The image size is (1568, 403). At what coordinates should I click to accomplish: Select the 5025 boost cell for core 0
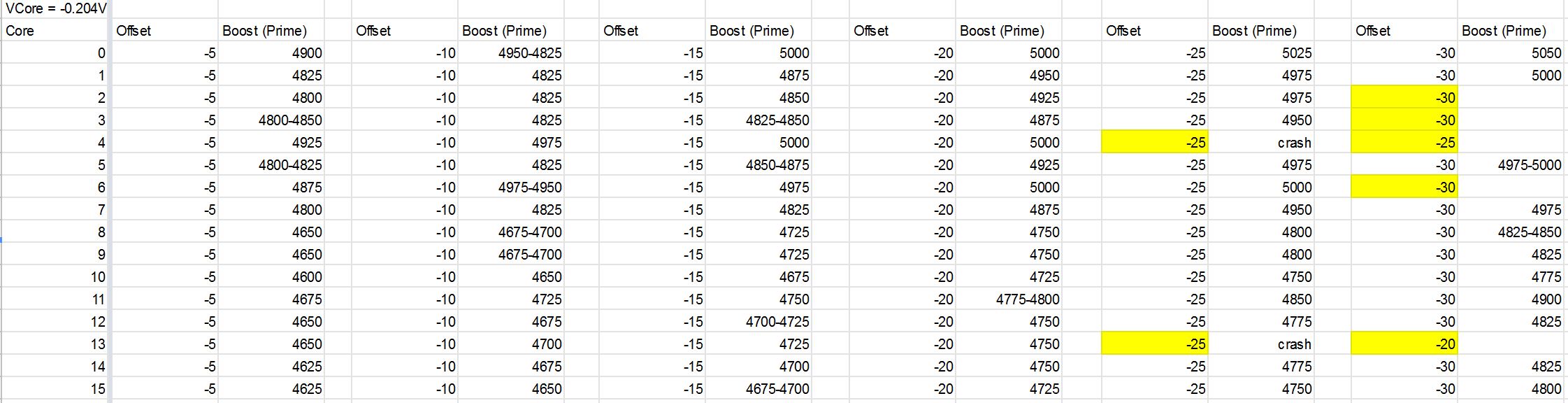click(1261, 52)
